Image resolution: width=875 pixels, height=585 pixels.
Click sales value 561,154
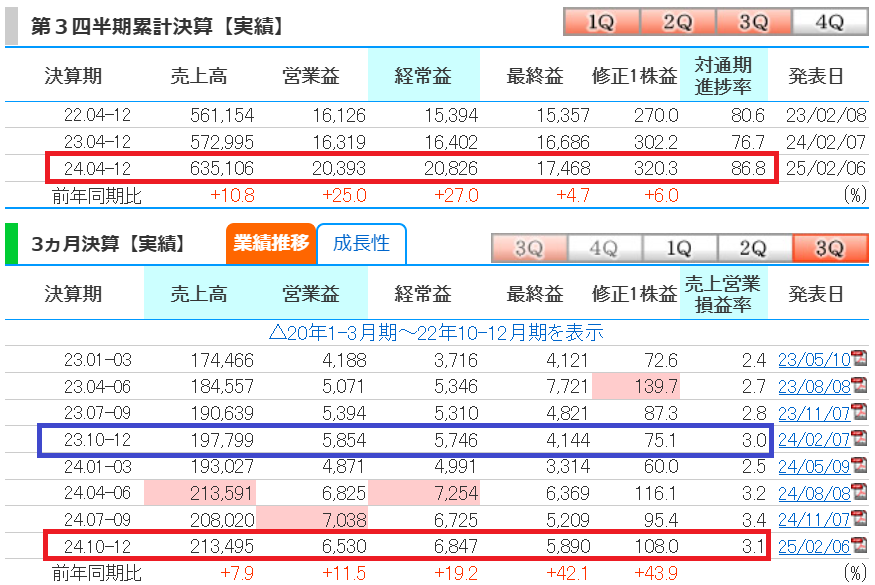tap(222, 115)
